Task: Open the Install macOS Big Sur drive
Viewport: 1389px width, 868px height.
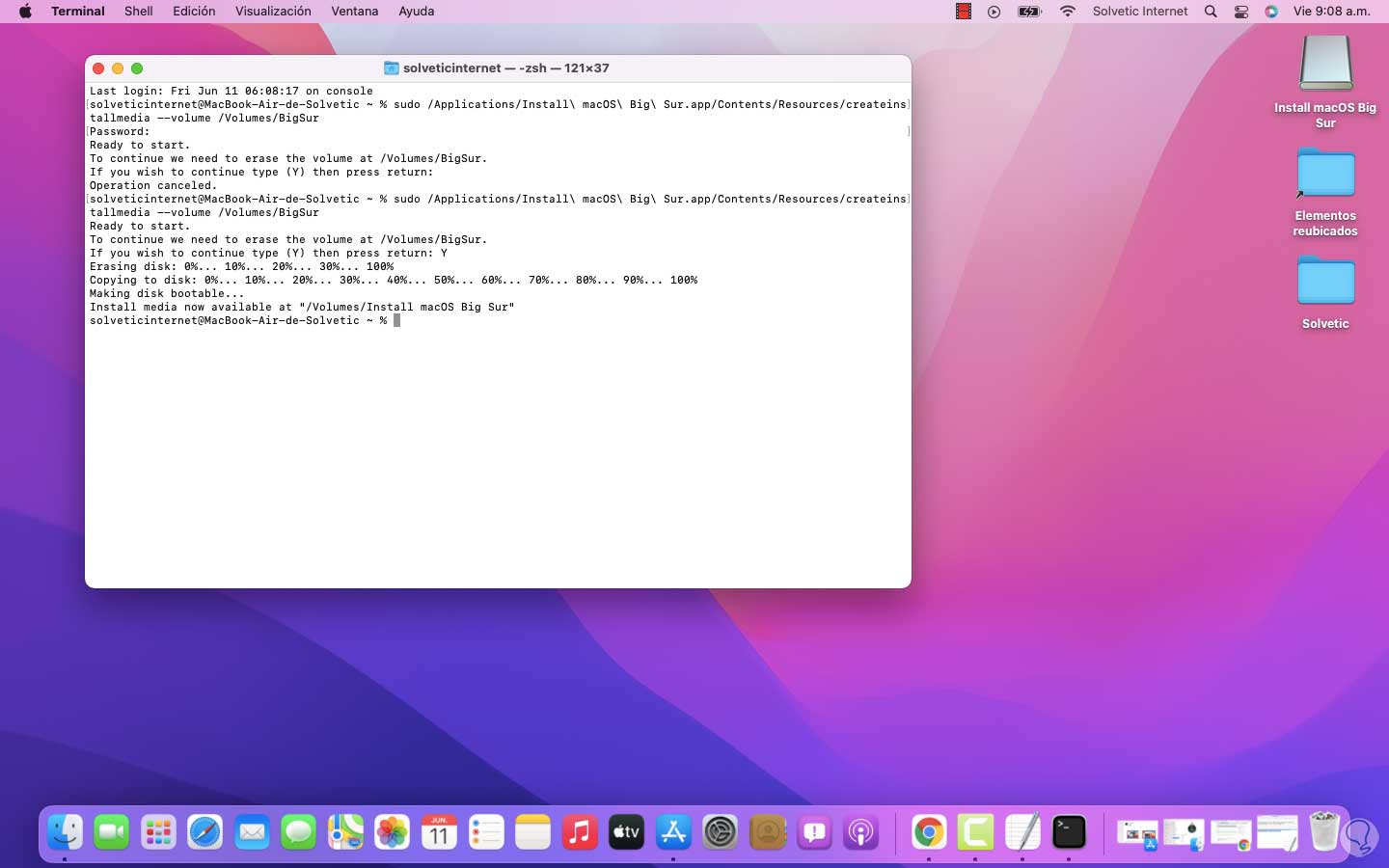Action: coord(1325,66)
